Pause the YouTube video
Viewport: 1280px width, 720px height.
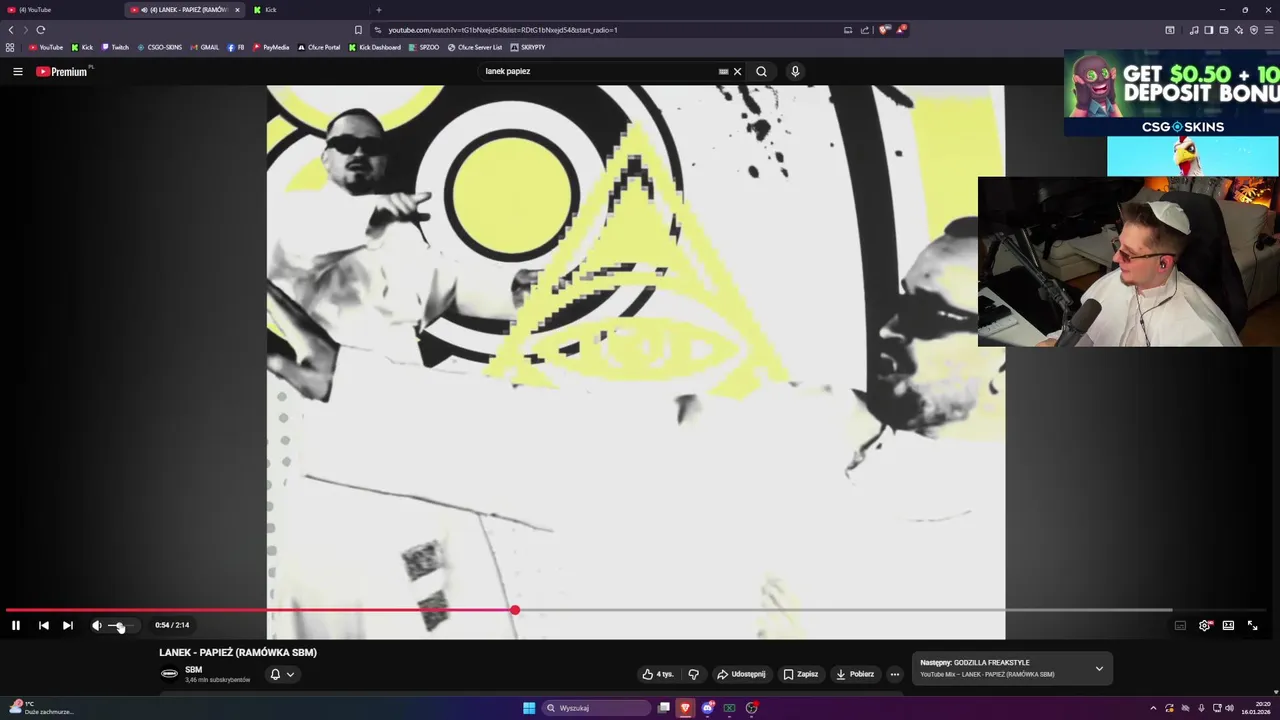coord(16,625)
